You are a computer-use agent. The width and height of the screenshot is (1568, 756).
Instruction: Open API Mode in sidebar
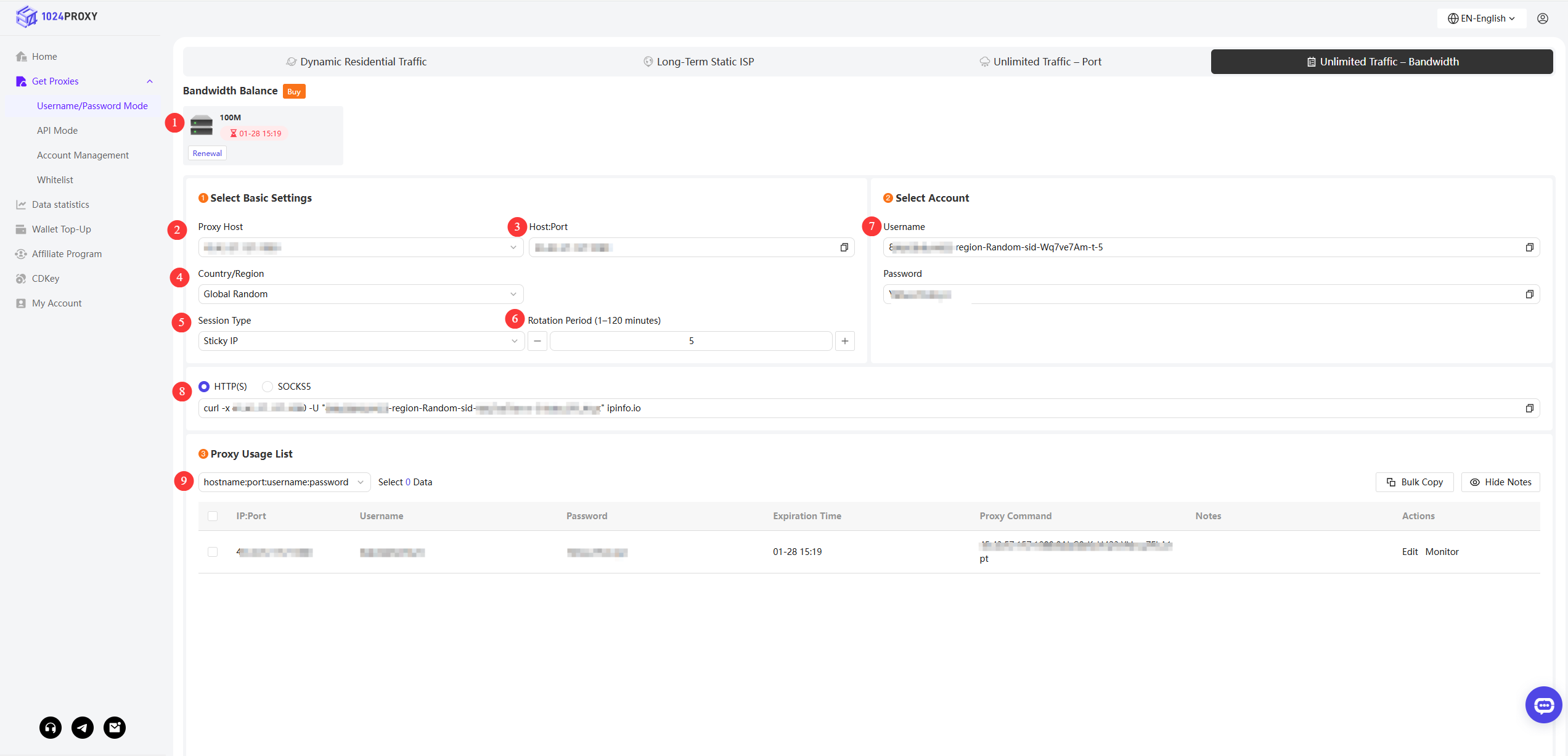57,131
